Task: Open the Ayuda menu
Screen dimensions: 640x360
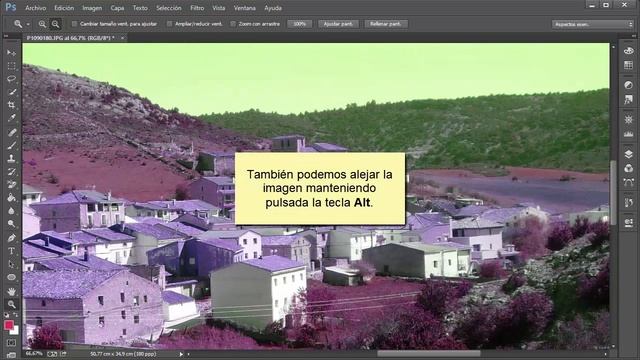Action: pyautogui.click(x=273, y=8)
